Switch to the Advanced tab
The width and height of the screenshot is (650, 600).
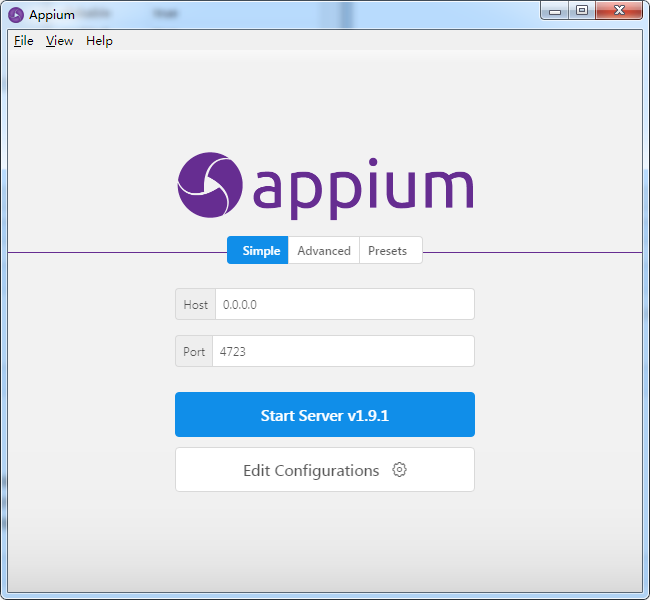click(x=324, y=250)
